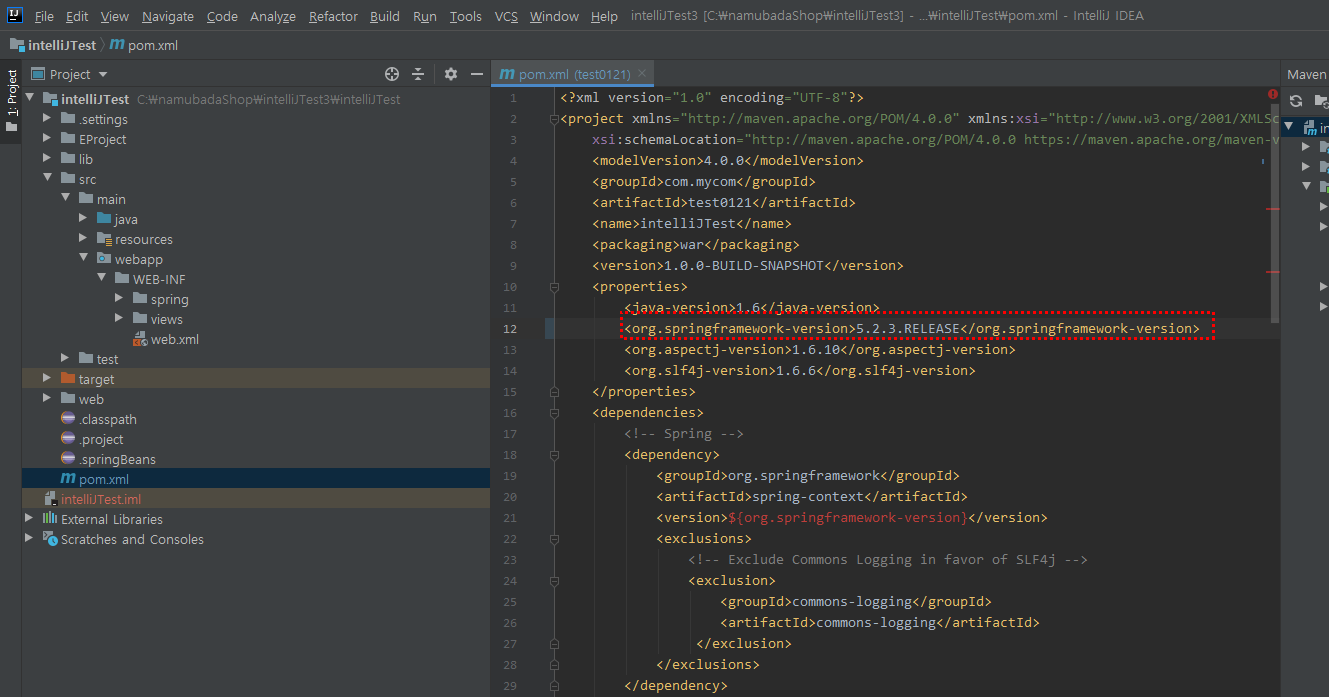This screenshot has width=1329, height=697.
Task: Click the Maven tool window title
Action: click(x=1306, y=74)
